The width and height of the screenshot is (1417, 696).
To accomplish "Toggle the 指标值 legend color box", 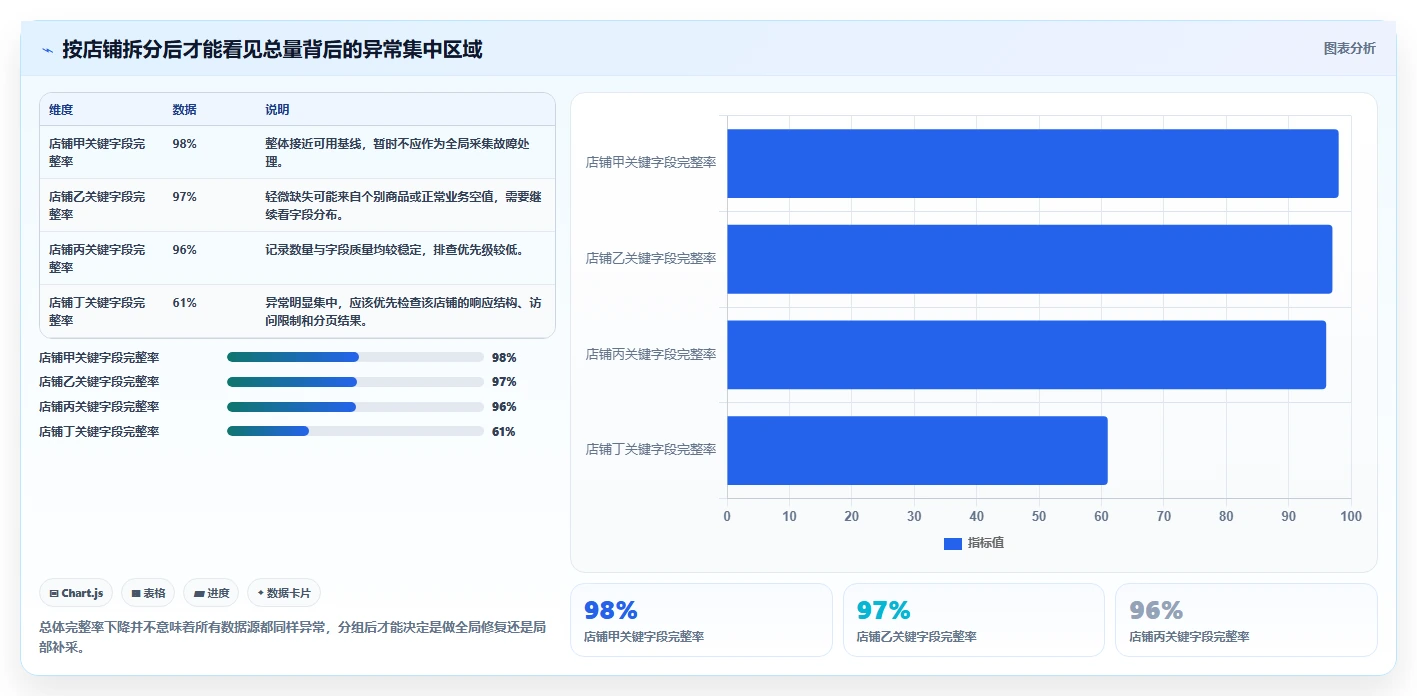I will pyautogui.click(x=953, y=543).
